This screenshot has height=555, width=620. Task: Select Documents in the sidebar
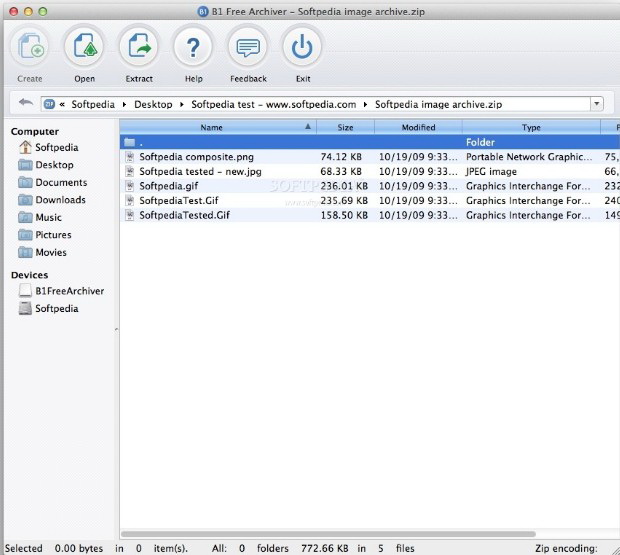click(61, 182)
